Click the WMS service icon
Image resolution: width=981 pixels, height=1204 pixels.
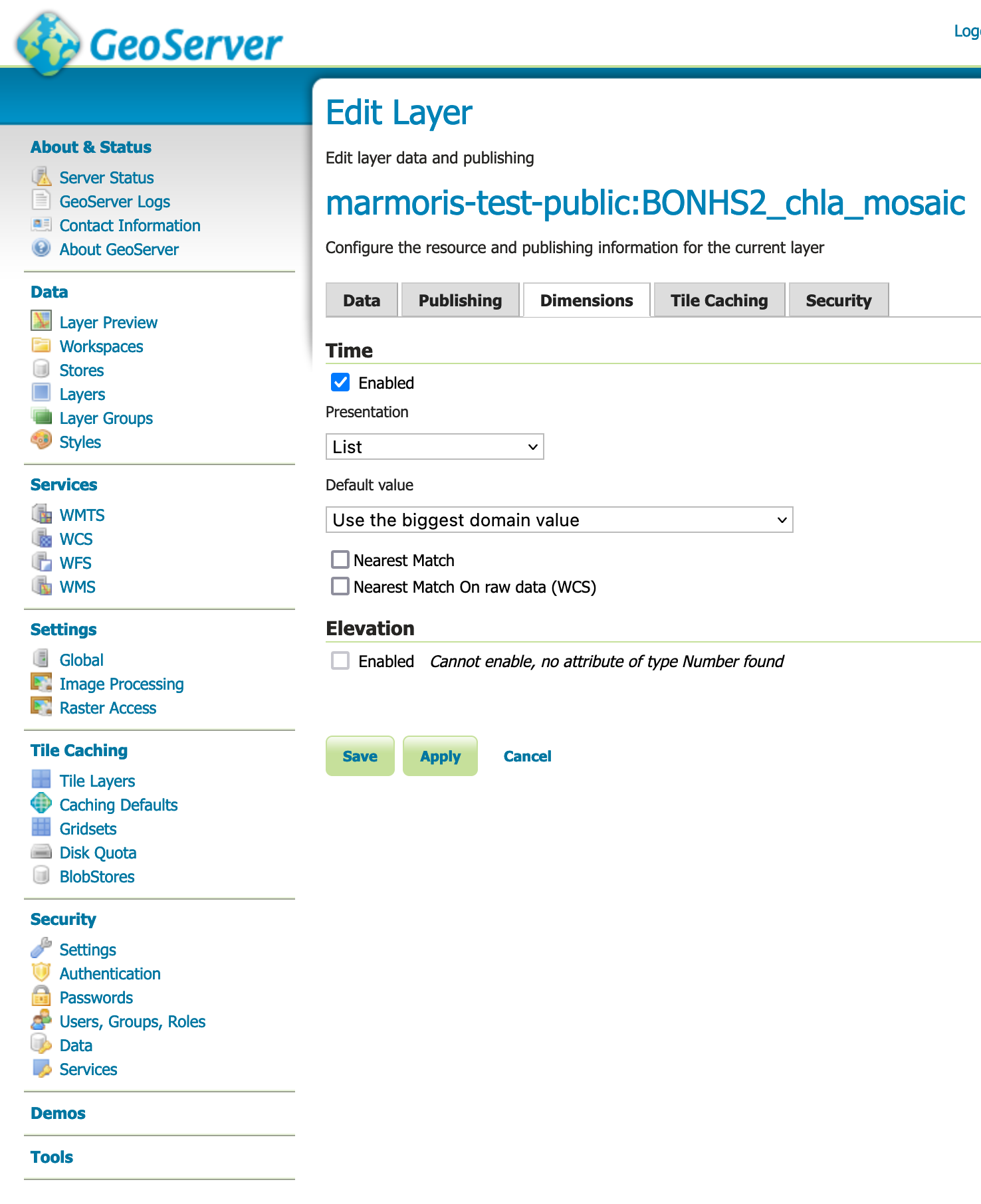(x=41, y=586)
